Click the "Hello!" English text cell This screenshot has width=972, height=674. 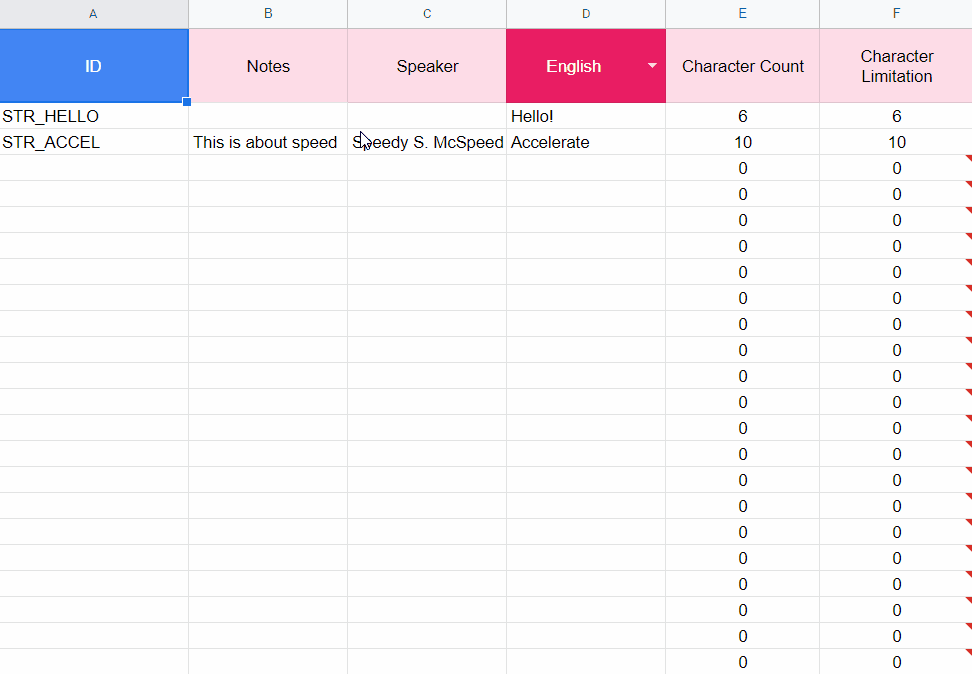[586, 116]
